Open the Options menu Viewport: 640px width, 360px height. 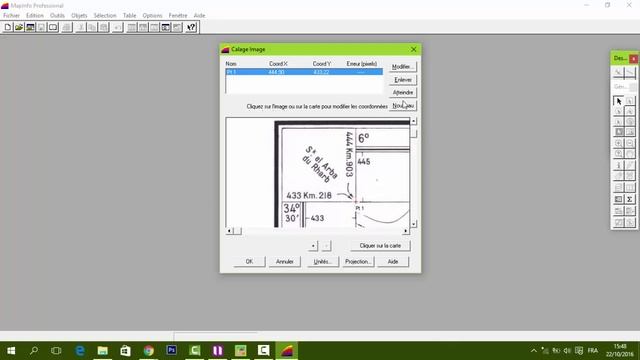152,16
